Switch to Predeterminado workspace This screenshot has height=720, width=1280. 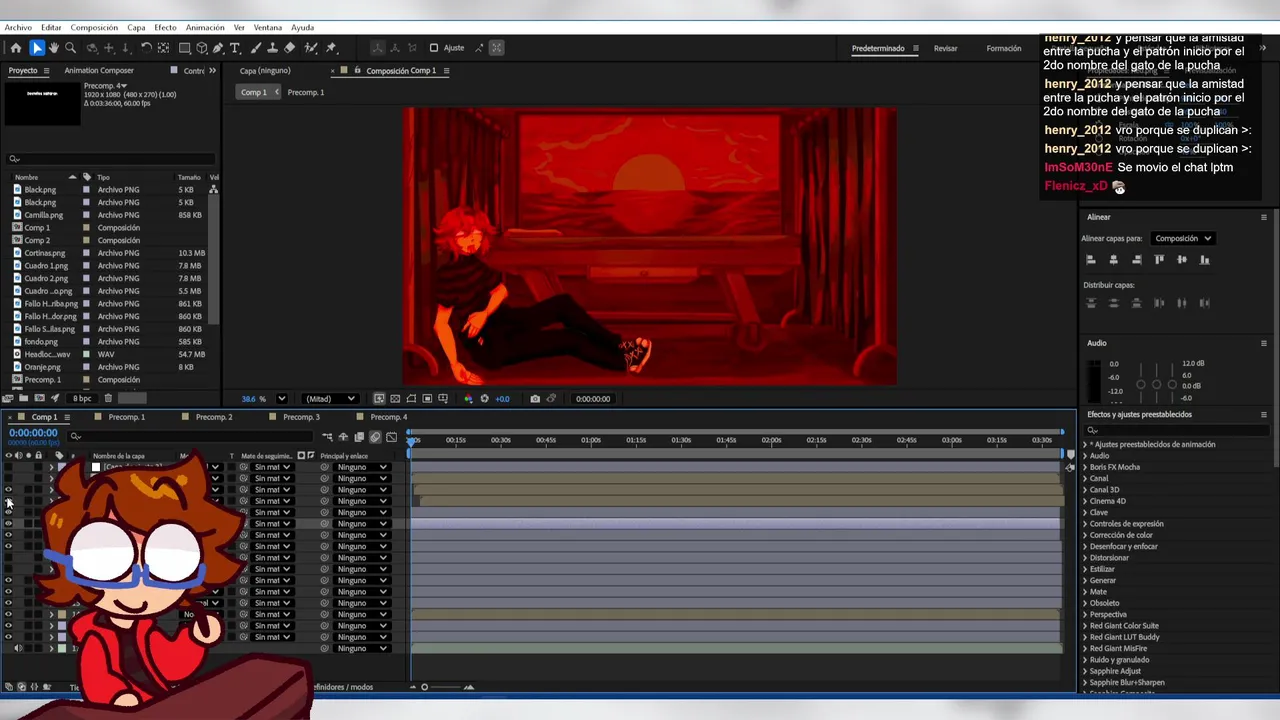click(x=878, y=48)
